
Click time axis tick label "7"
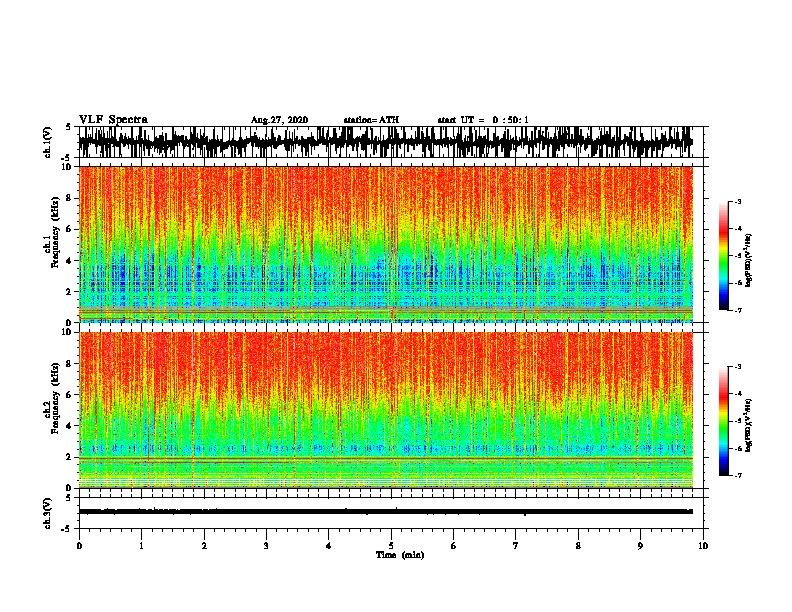(x=516, y=546)
